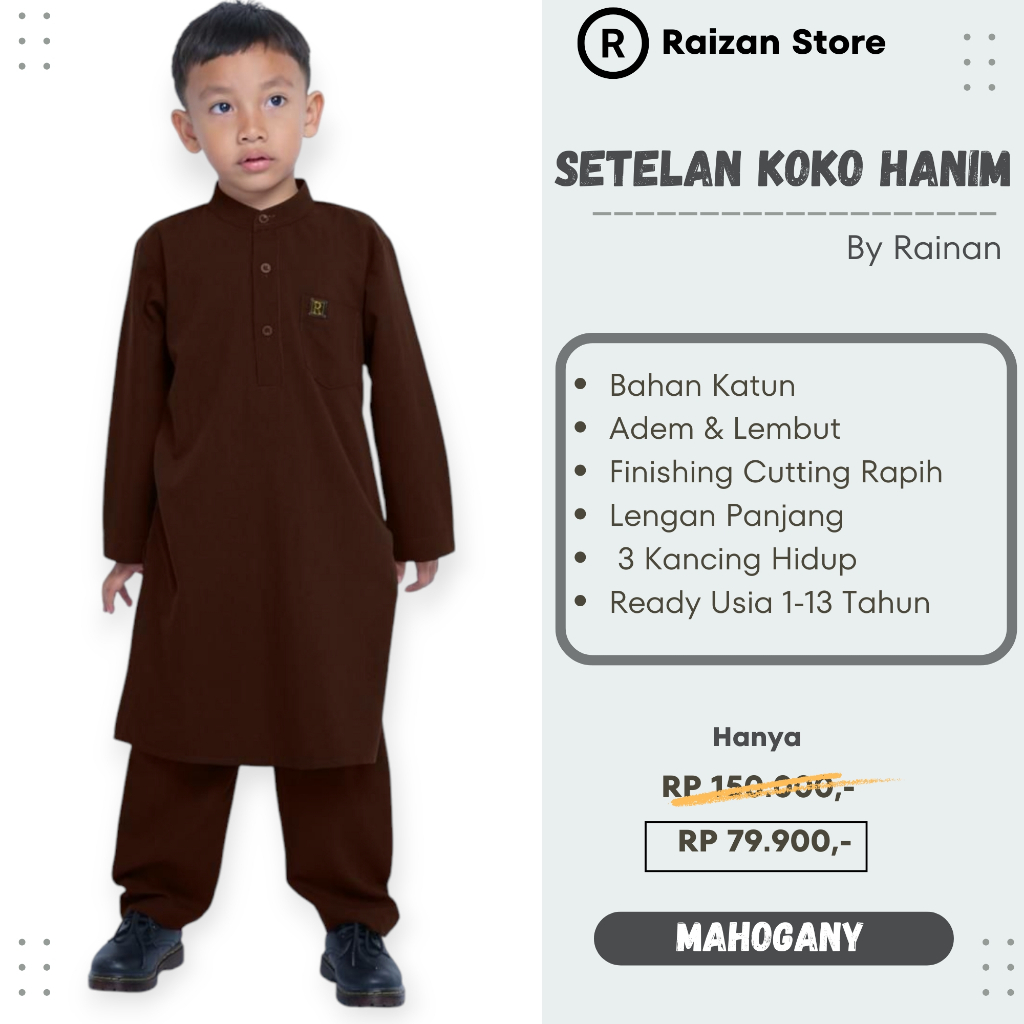
Task: Click the embroidered R badge on the shirt pocket
Action: [x=317, y=307]
